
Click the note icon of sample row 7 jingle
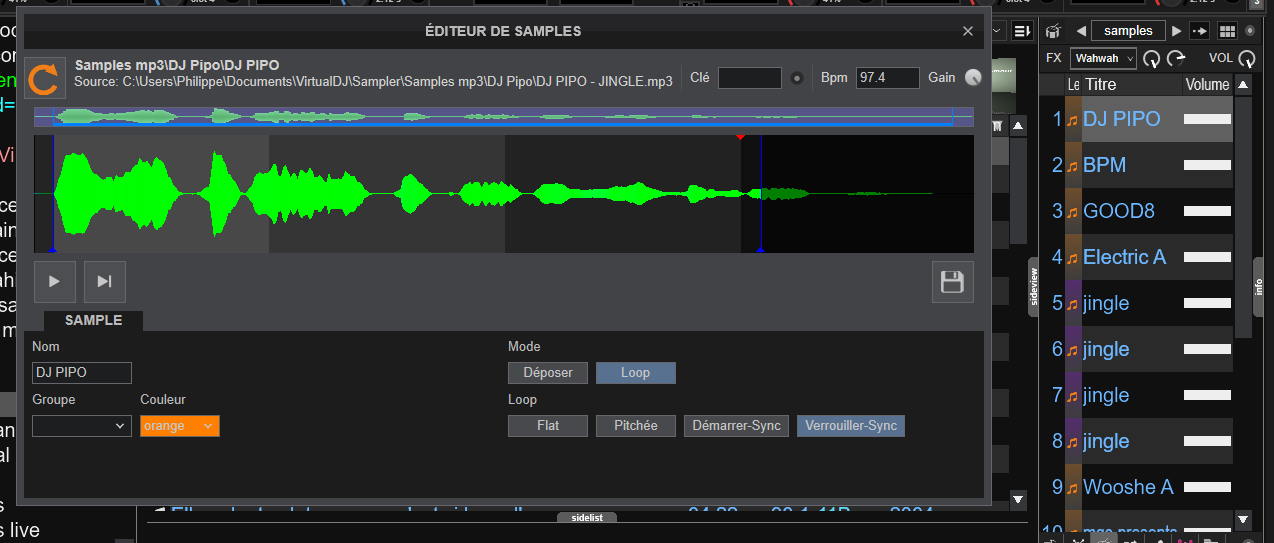click(1073, 395)
